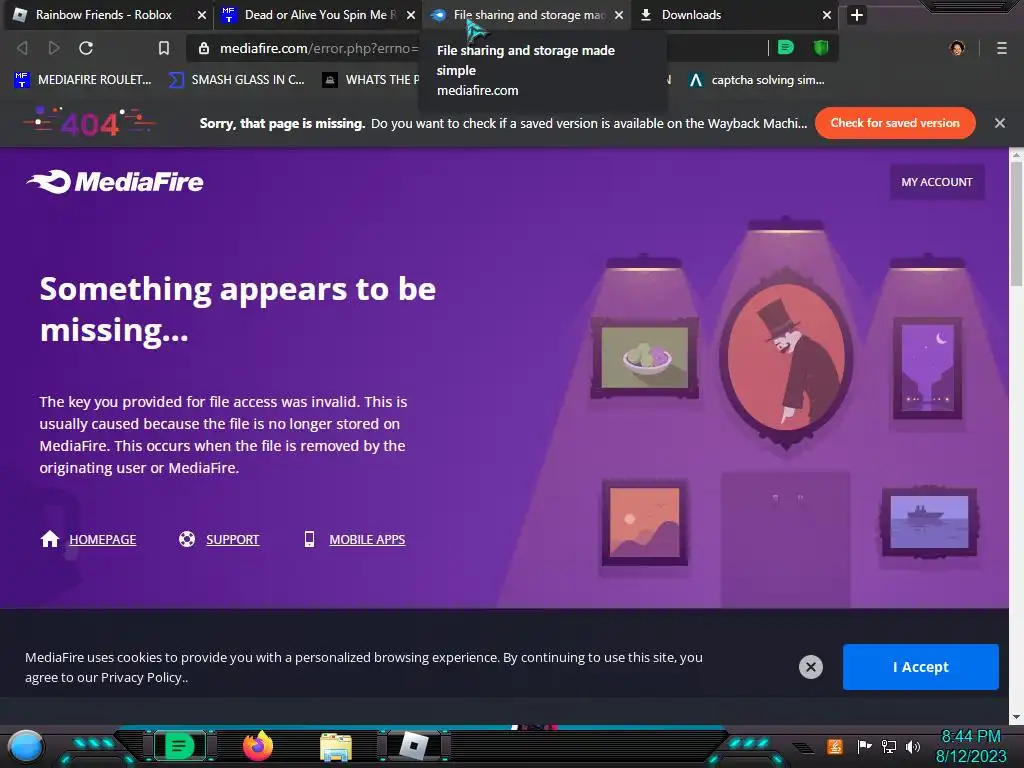The image size is (1024, 768).
Task: Go forward to next page
Action: coord(54,48)
